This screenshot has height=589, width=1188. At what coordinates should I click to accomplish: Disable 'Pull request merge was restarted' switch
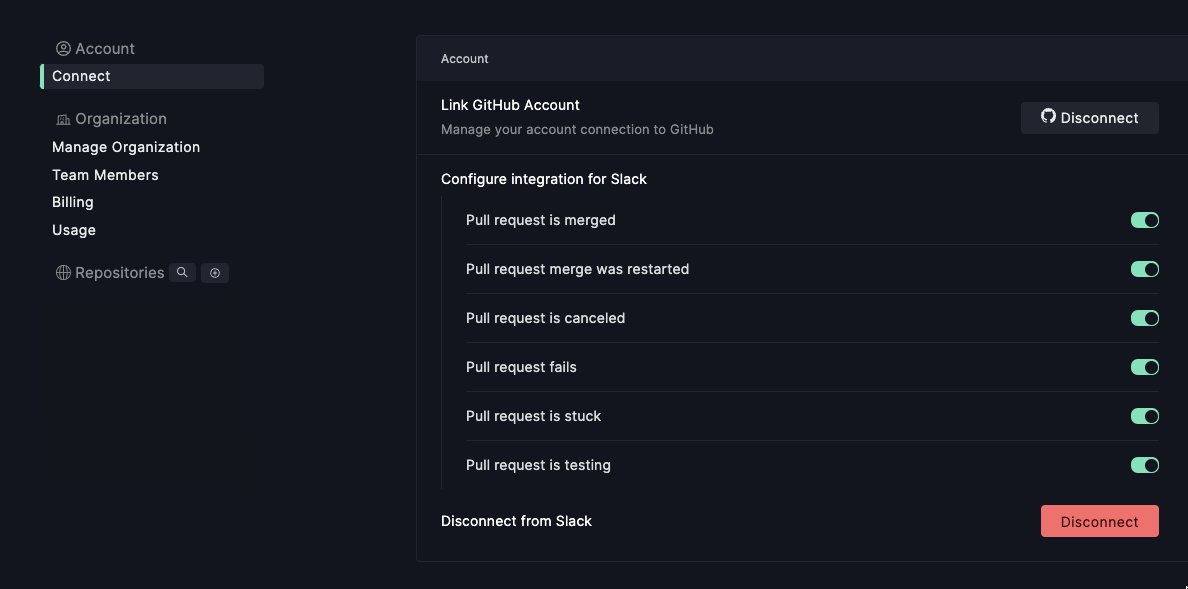coord(1144,269)
